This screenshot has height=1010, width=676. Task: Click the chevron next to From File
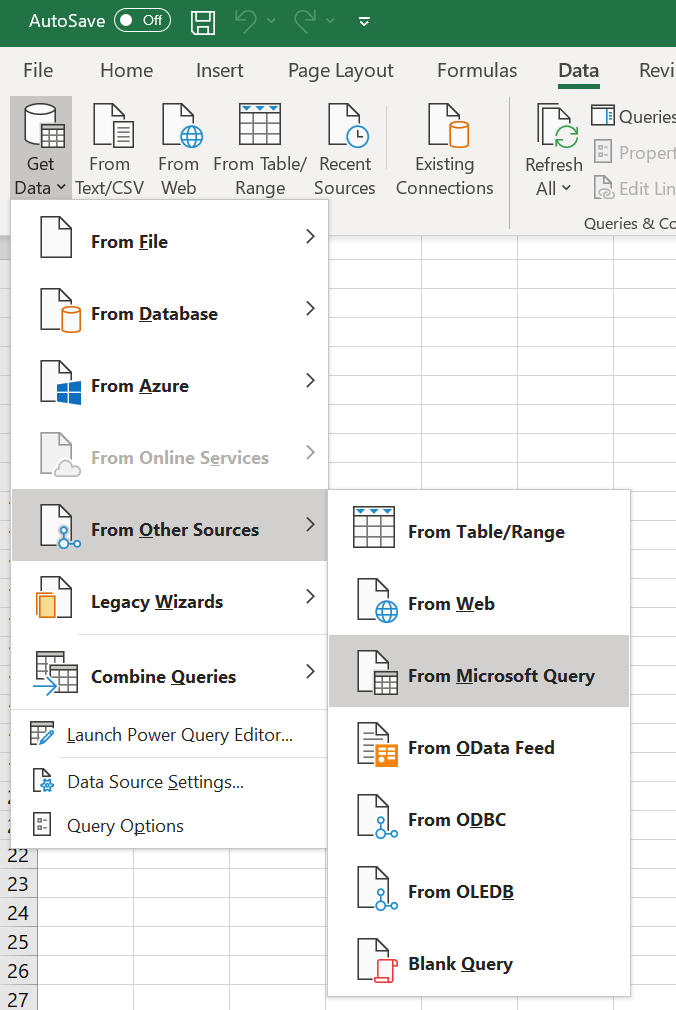pos(310,236)
